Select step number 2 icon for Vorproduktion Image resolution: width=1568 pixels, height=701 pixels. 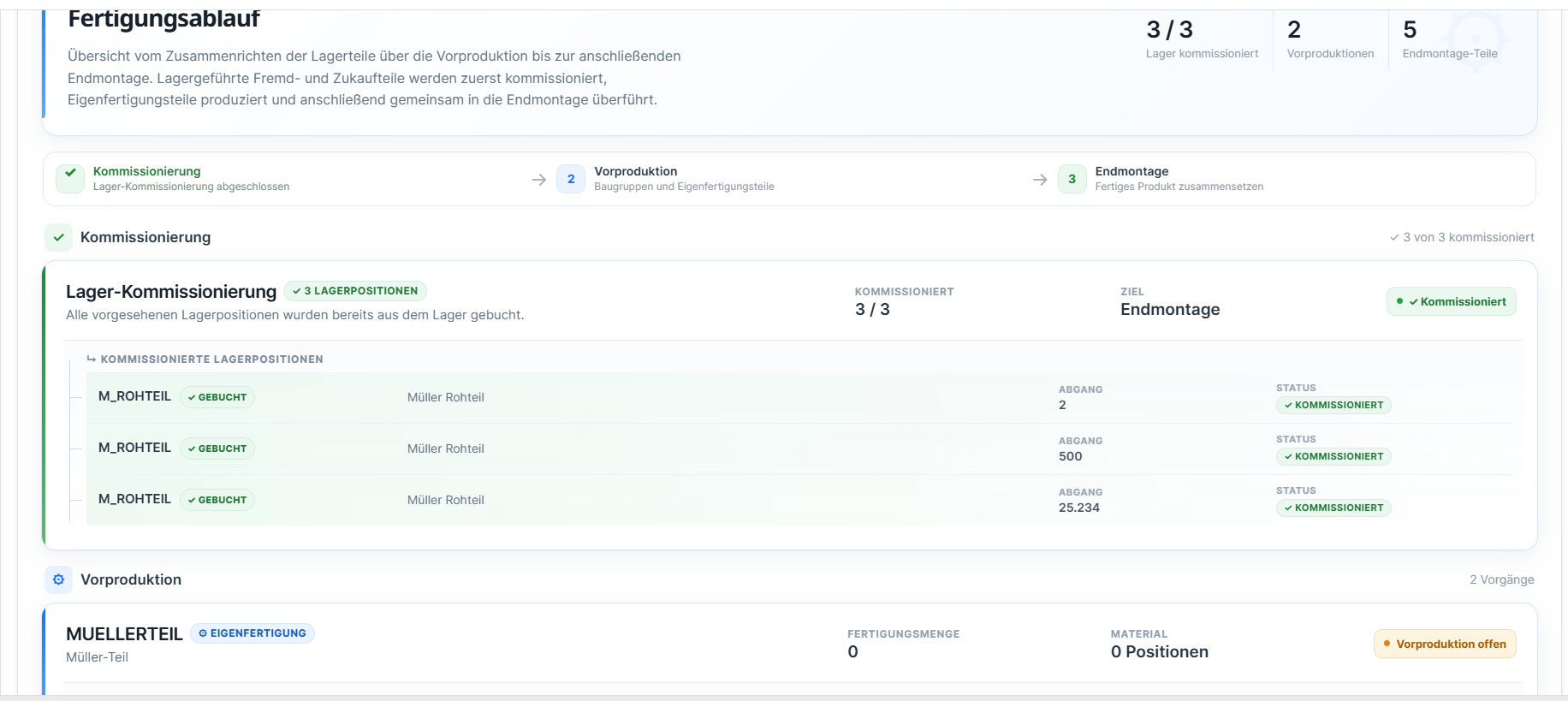(571, 179)
